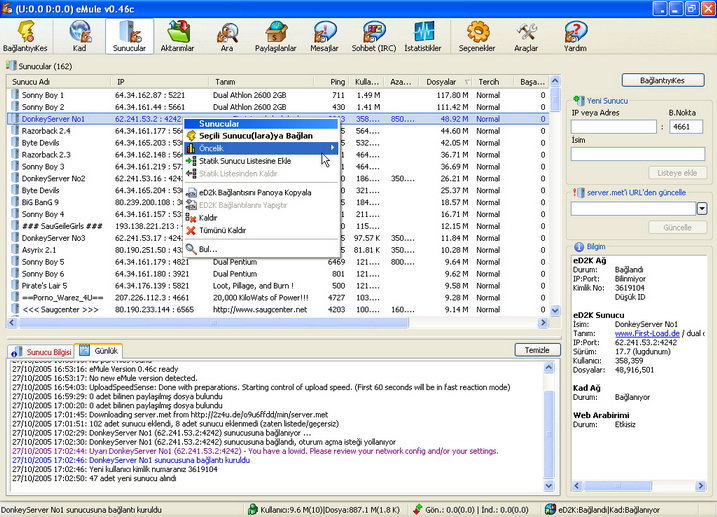The height and width of the screenshot is (517, 717).
Task: Sort by the IP column header
Action: point(160,82)
